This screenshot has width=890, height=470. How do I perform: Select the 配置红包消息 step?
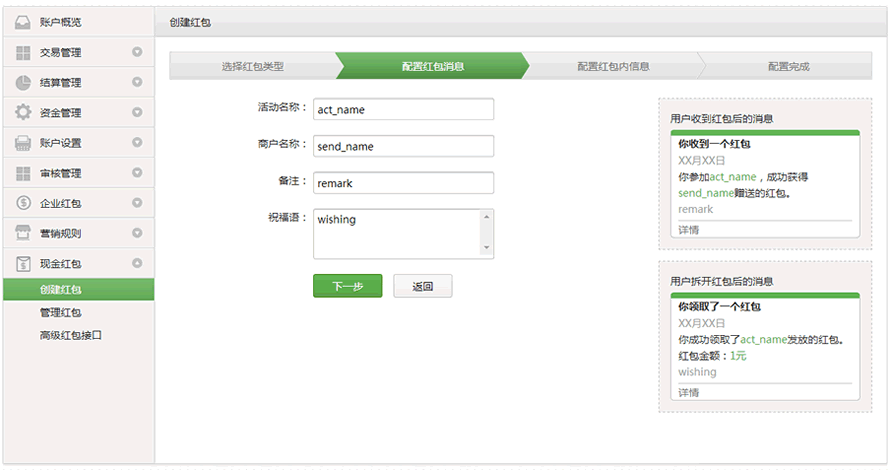point(433,66)
